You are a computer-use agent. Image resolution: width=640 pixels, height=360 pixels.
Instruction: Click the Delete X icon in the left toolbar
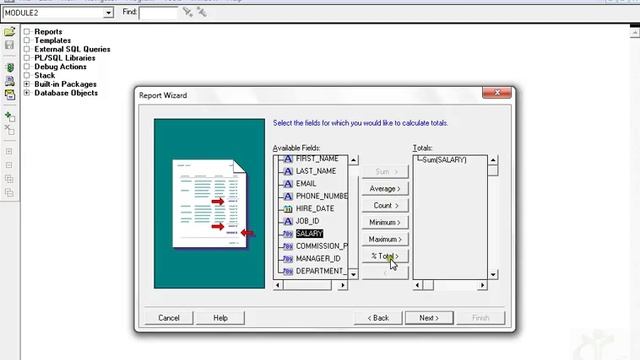(9, 130)
